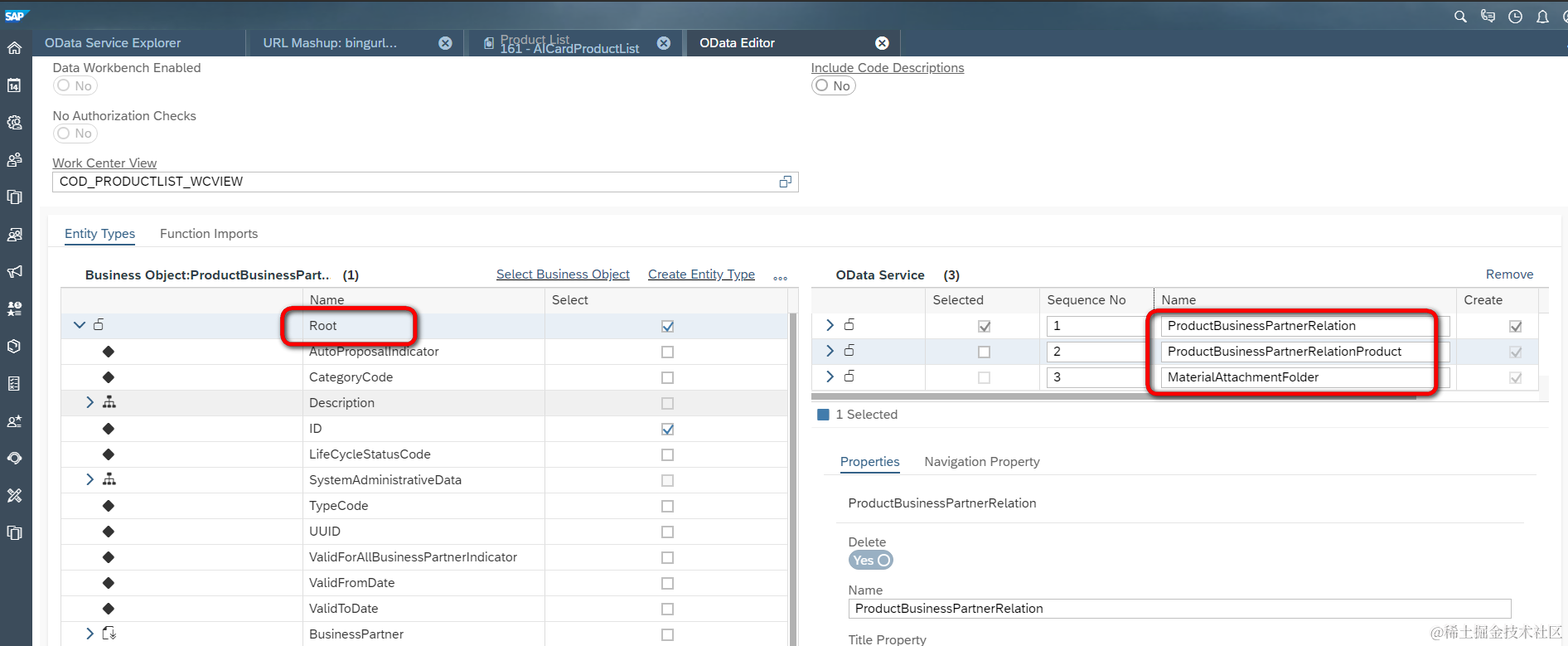
Task: Close the OData Editor tab
Action: click(x=883, y=43)
